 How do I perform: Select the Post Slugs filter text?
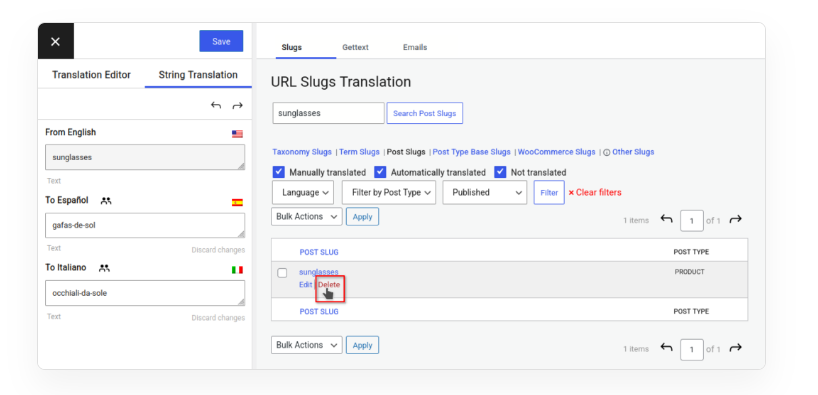[406, 152]
